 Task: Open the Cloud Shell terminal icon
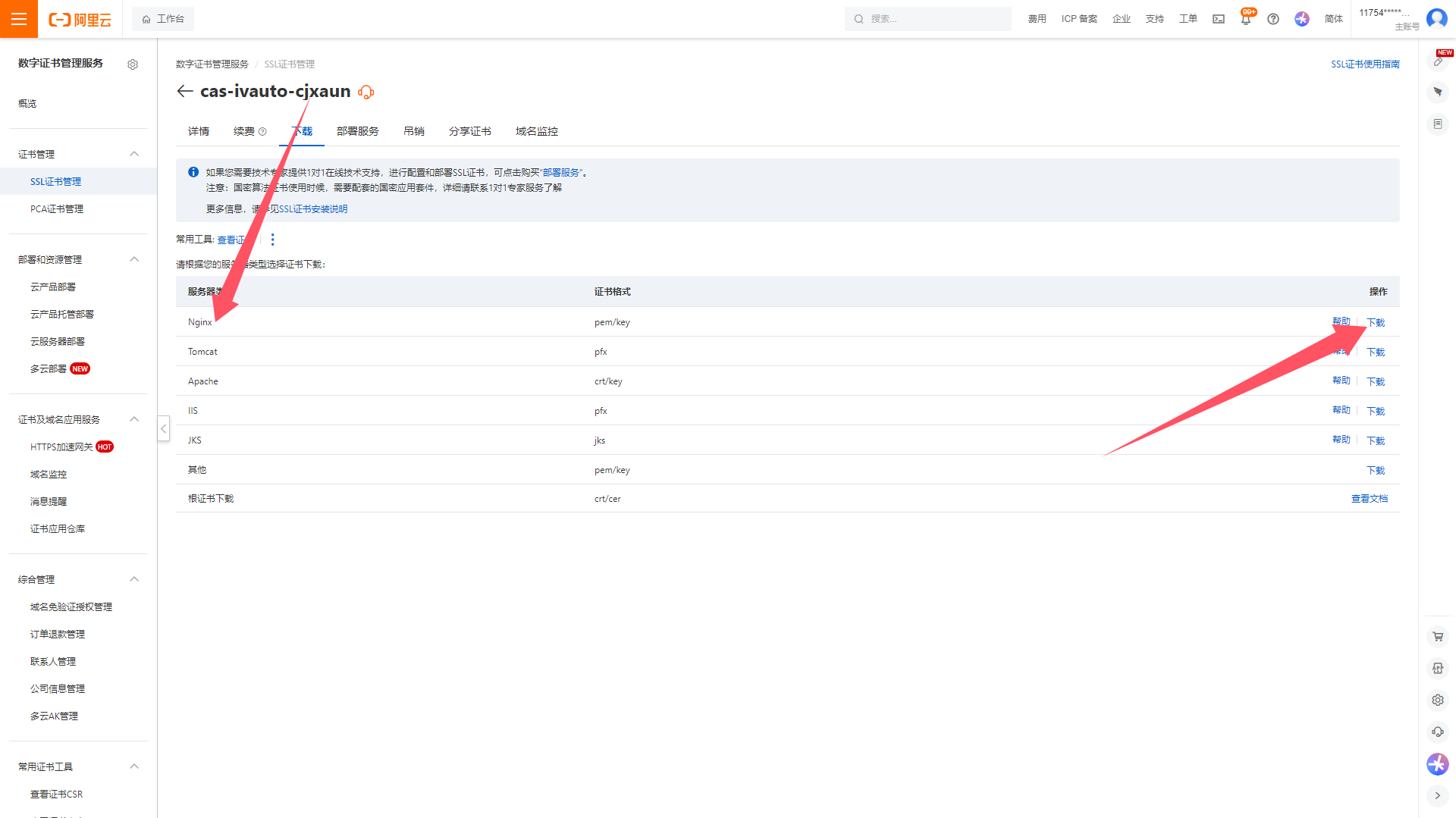(x=1219, y=19)
